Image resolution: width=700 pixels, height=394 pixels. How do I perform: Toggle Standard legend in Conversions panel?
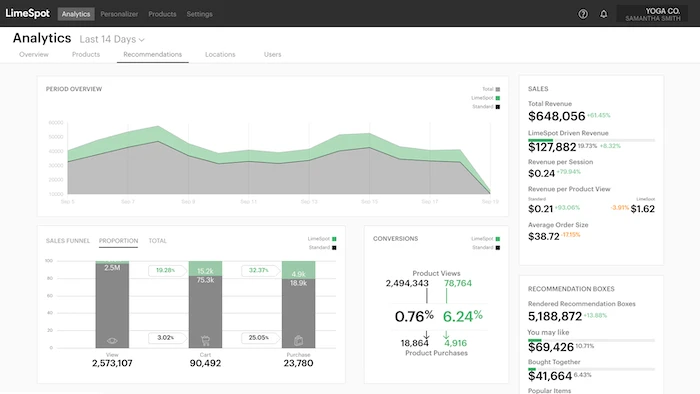click(x=486, y=247)
